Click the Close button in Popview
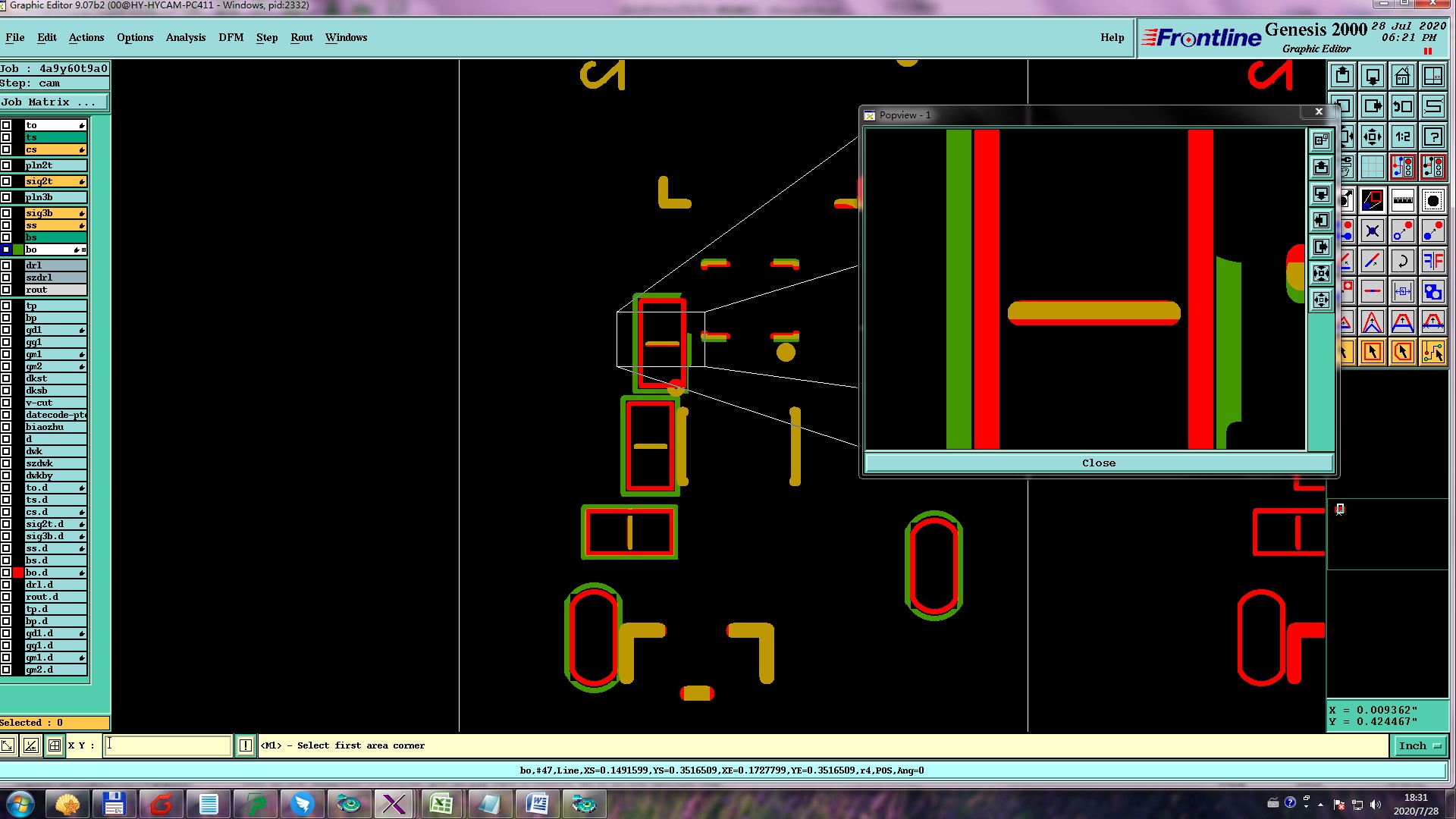The width and height of the screenshot is (1456, 819). coord(1098,463)
